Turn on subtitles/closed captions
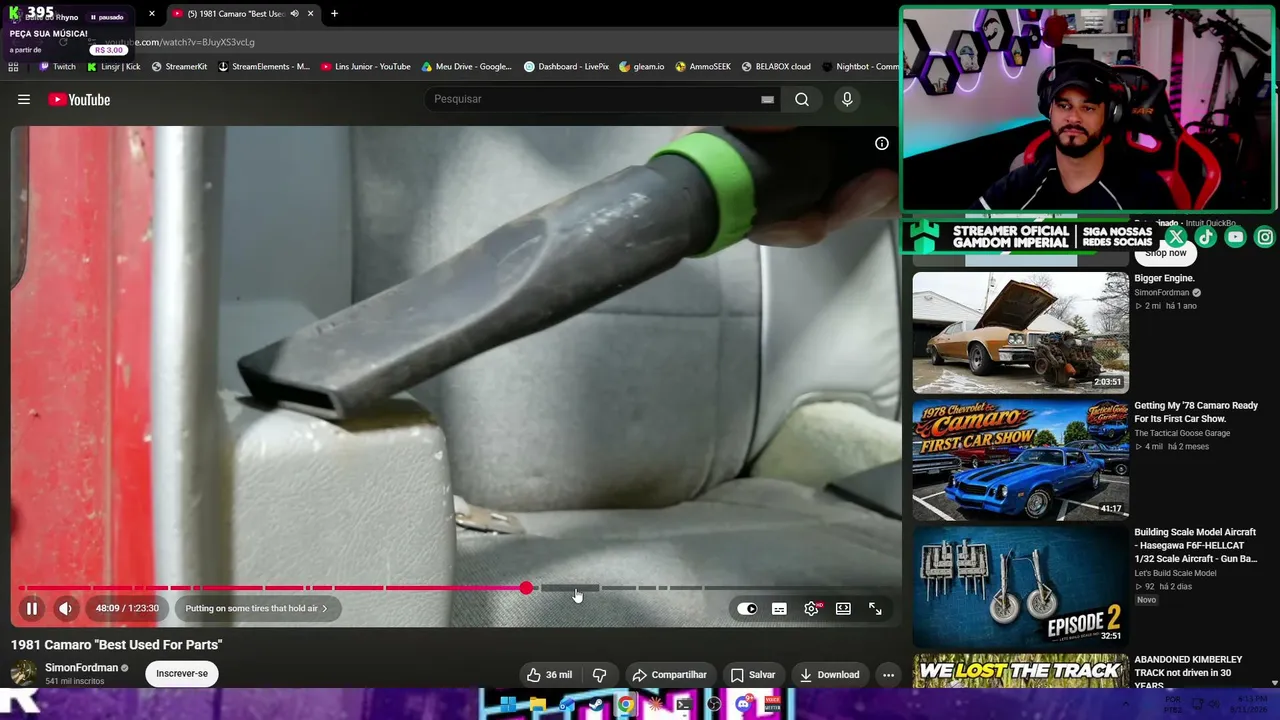Screen dimensions: 1280x720 (x=779, y=608)
